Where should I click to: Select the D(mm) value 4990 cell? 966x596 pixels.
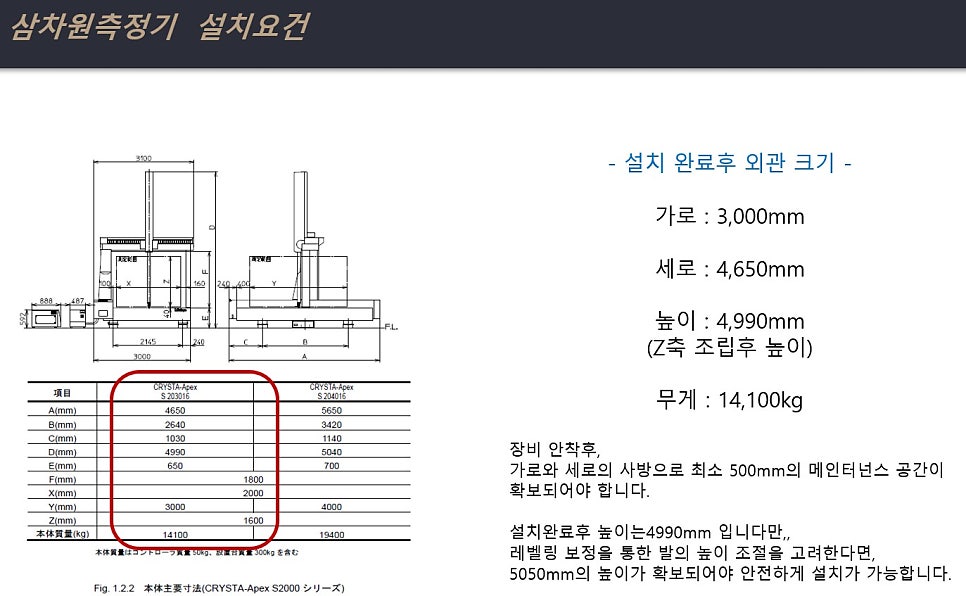[176, 451]
